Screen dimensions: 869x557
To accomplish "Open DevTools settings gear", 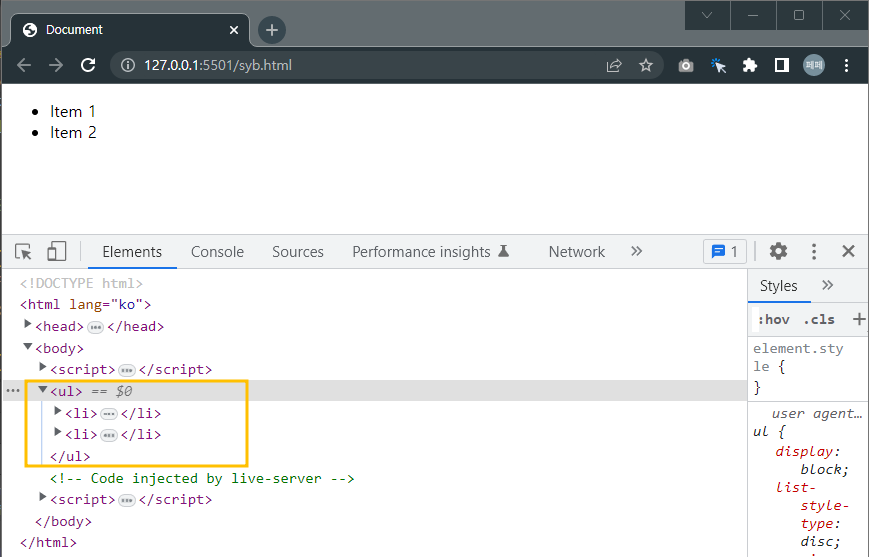I will click(778, 252).
